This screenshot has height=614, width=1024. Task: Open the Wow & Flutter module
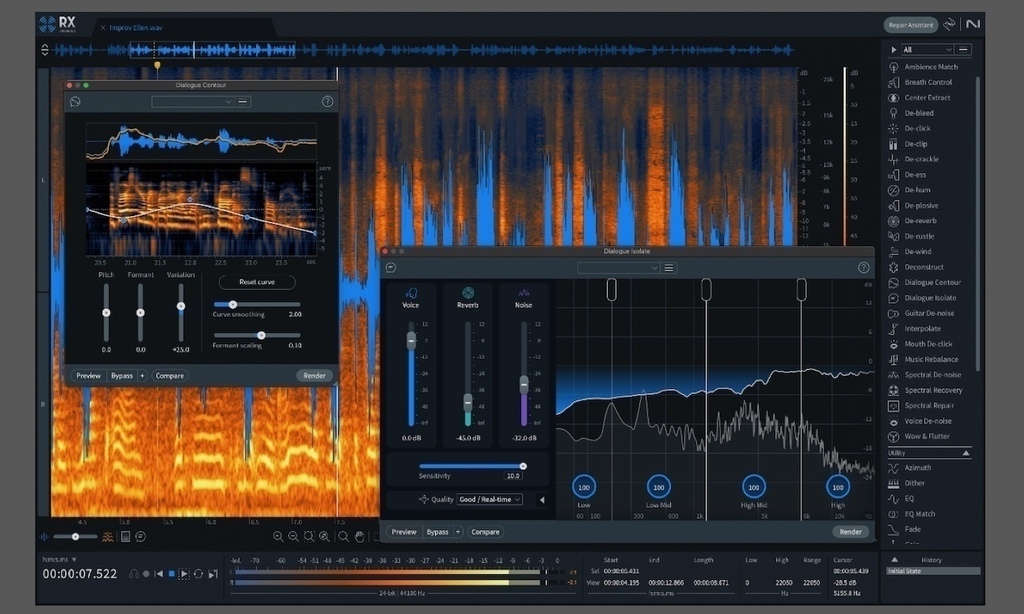pyautogui.click(x=920, y=436)
